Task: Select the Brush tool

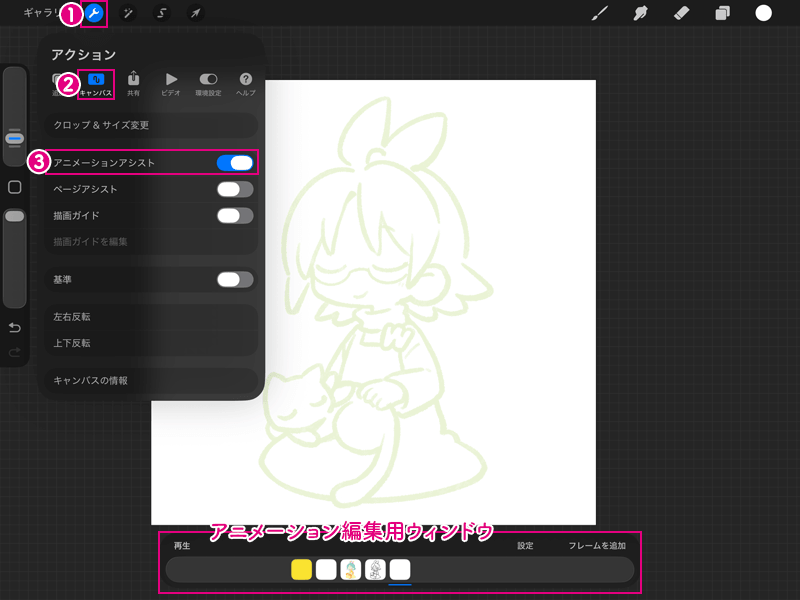Action: (599, 13)
